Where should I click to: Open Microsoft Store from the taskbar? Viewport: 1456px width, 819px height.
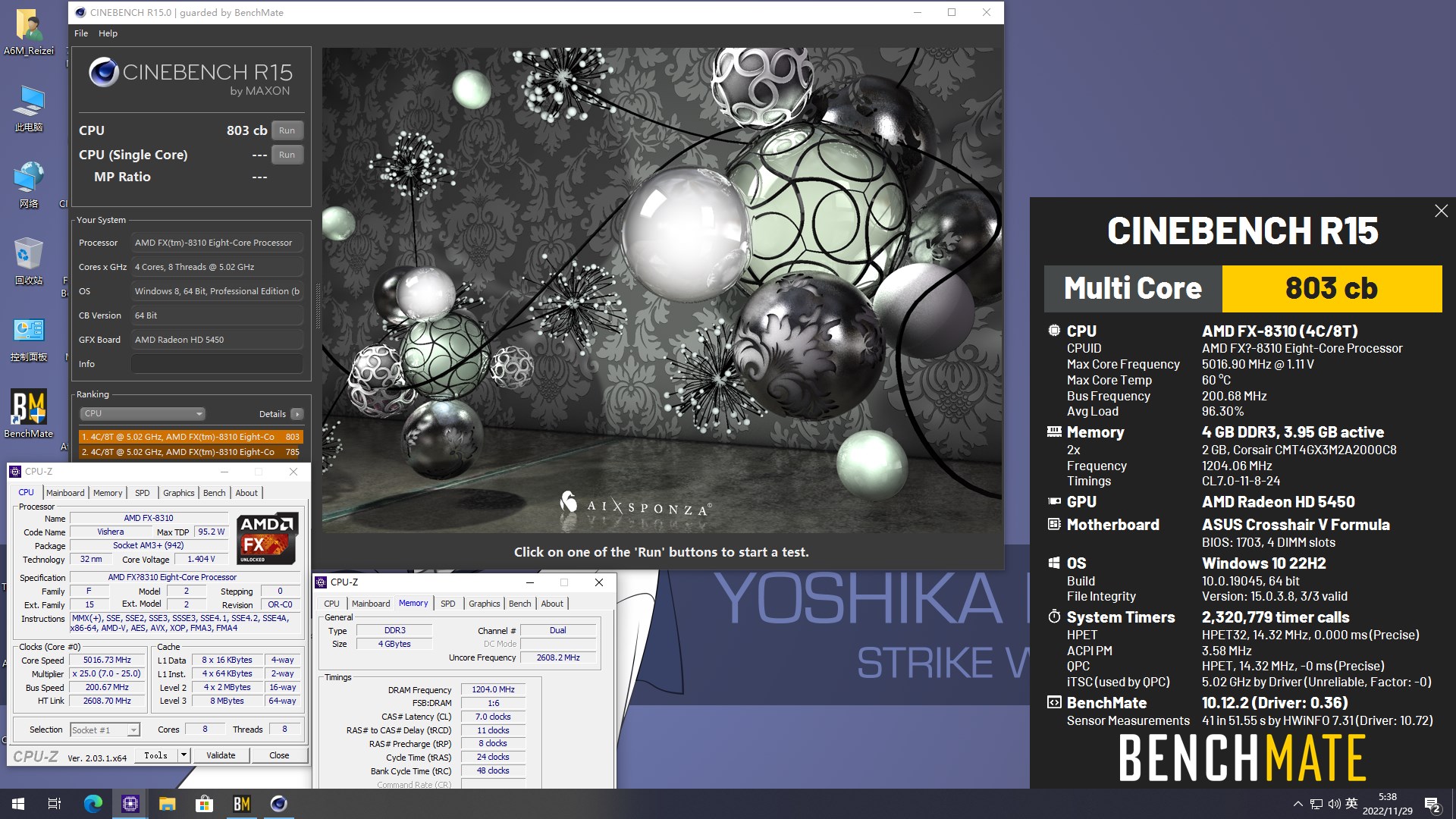click(x=204, y=804)
